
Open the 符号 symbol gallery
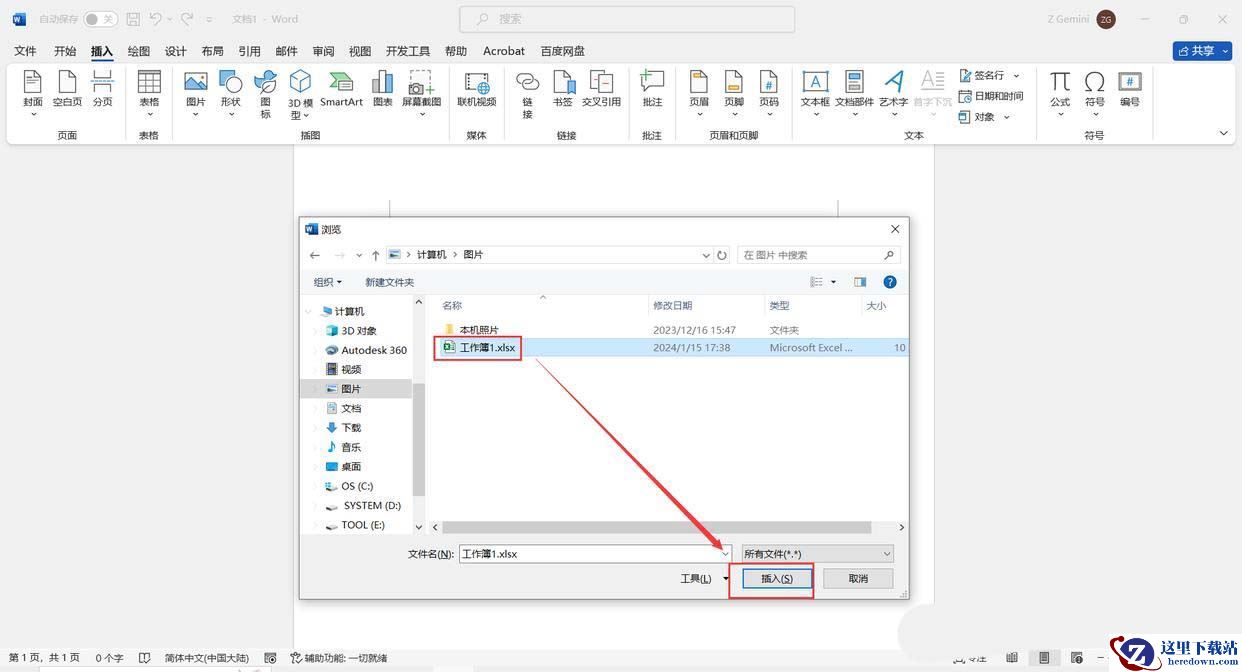1095,93
